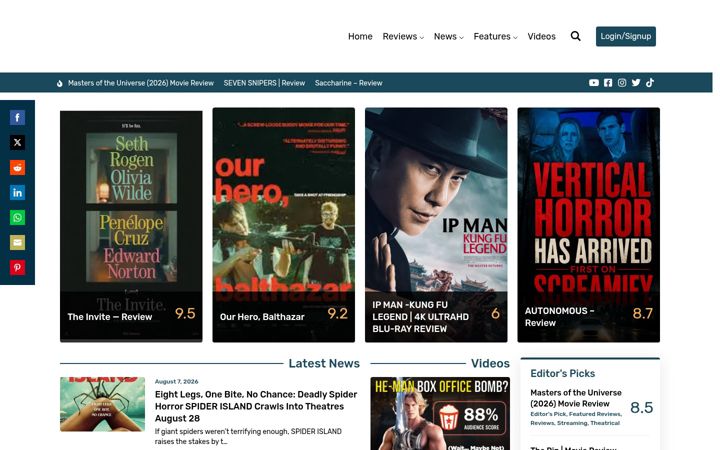The image size is (720, 450).
Task: Open the Spider Island news thumbnail
Action: (102, 405)
